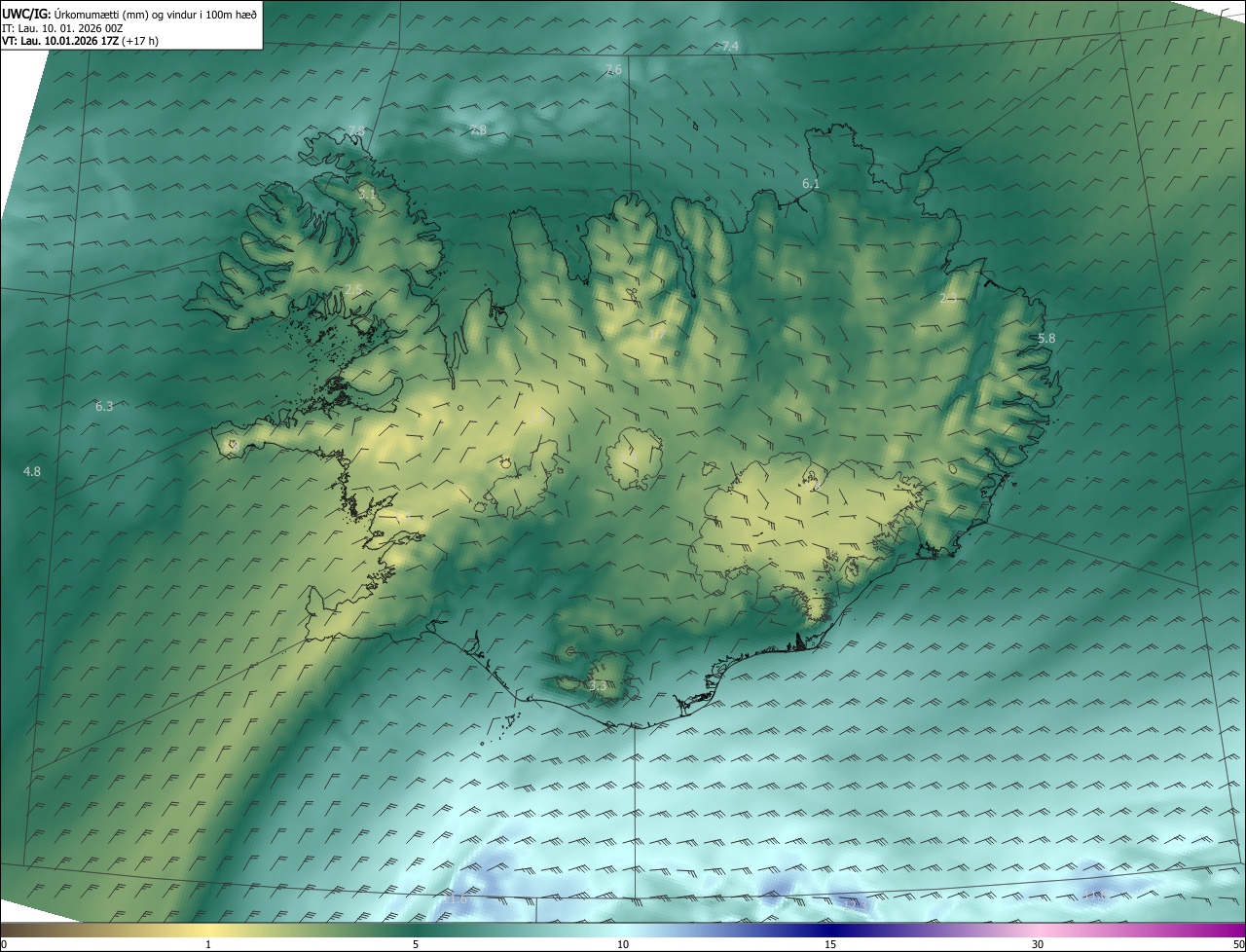This screenshot has width=1246, height=952.
Task: Click the 6.1 value label
Action: click(x=811, y=184)
